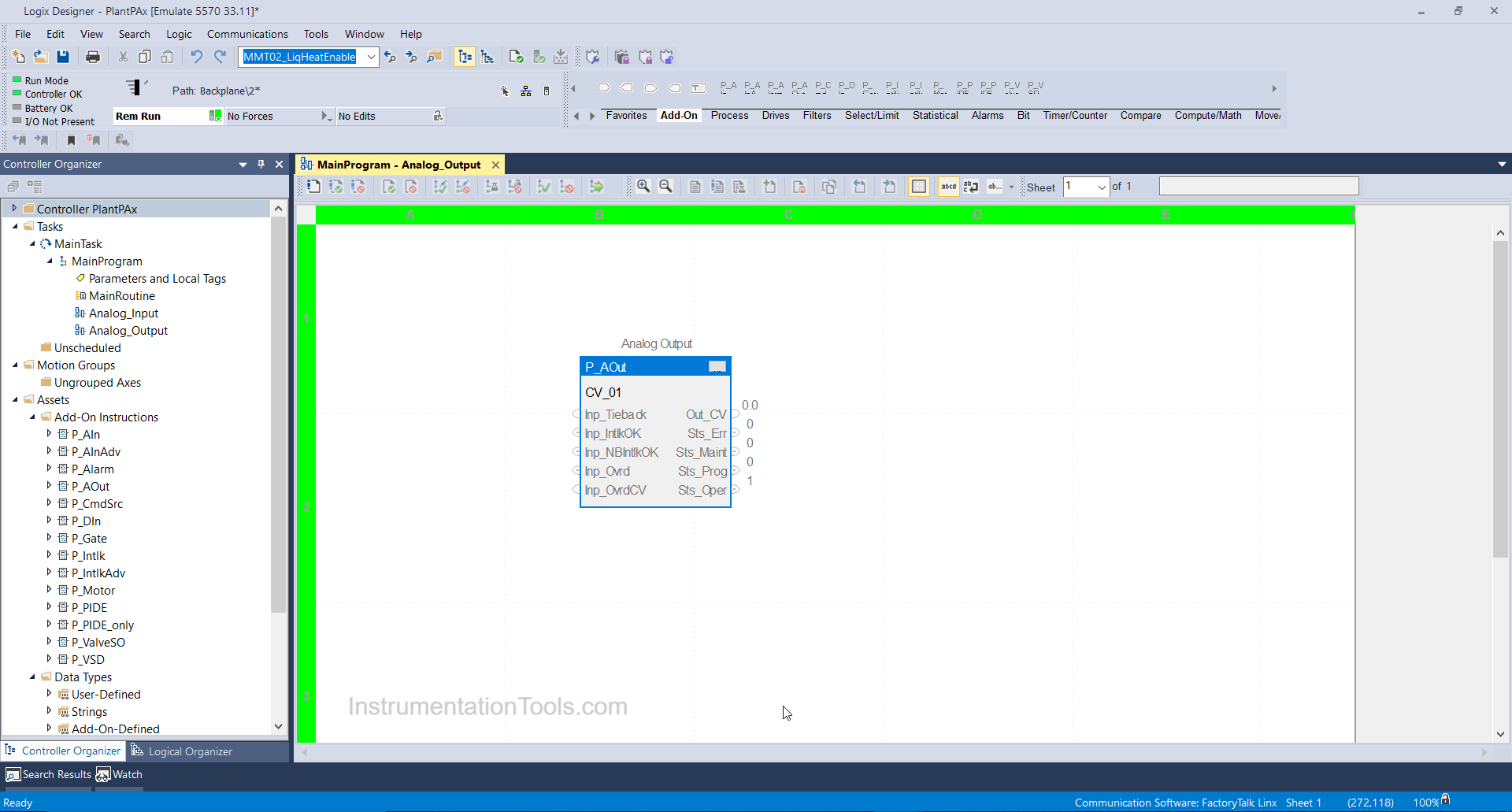Switch to the Timer/Counter instruction tab
Viewport: 1512px width, 812px height.
(x=1075, y=115)
